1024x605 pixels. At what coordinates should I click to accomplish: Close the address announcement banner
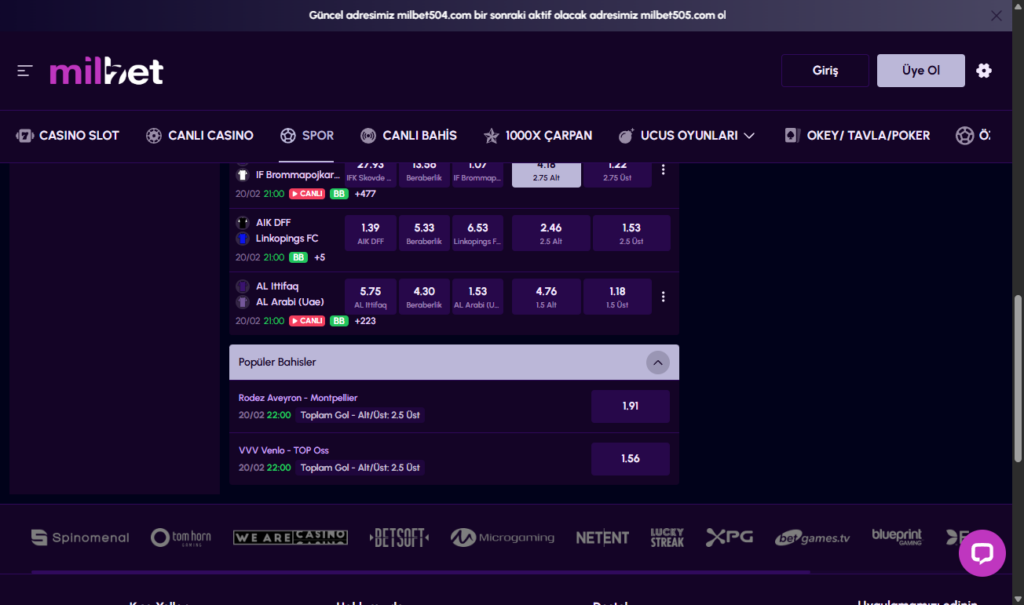[x=996, y=16]
